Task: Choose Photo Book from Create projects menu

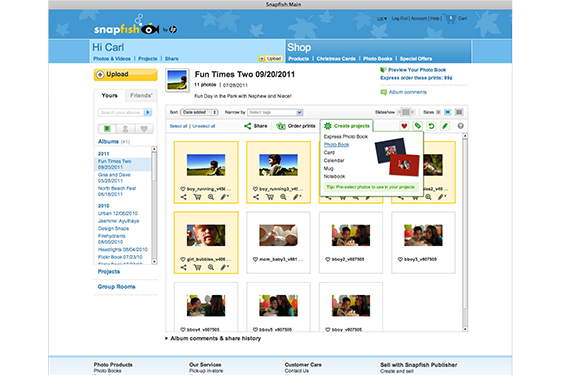Action: (x=336, y=145)
